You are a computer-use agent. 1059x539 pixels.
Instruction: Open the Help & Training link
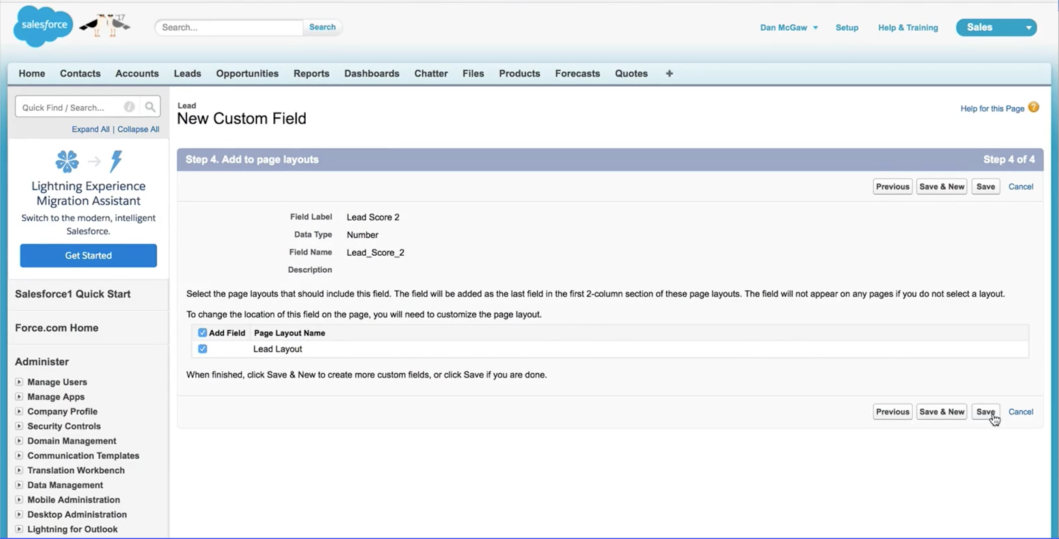click(908, 28)
